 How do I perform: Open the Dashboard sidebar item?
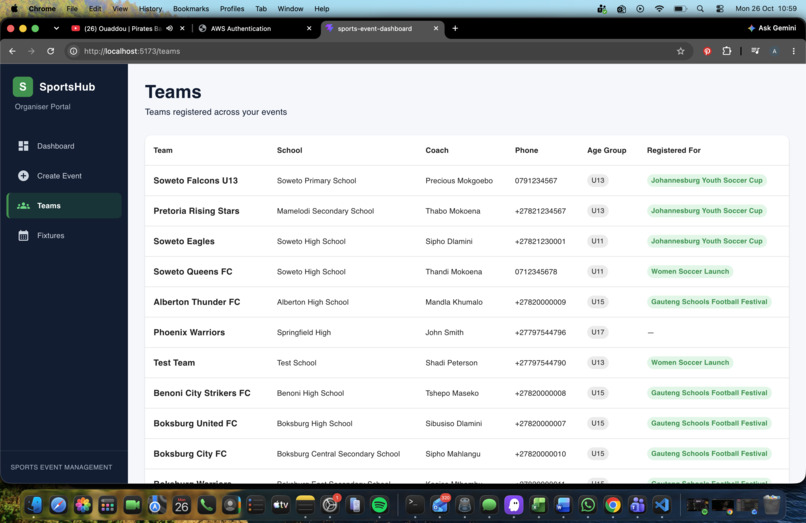coord(64,146)
